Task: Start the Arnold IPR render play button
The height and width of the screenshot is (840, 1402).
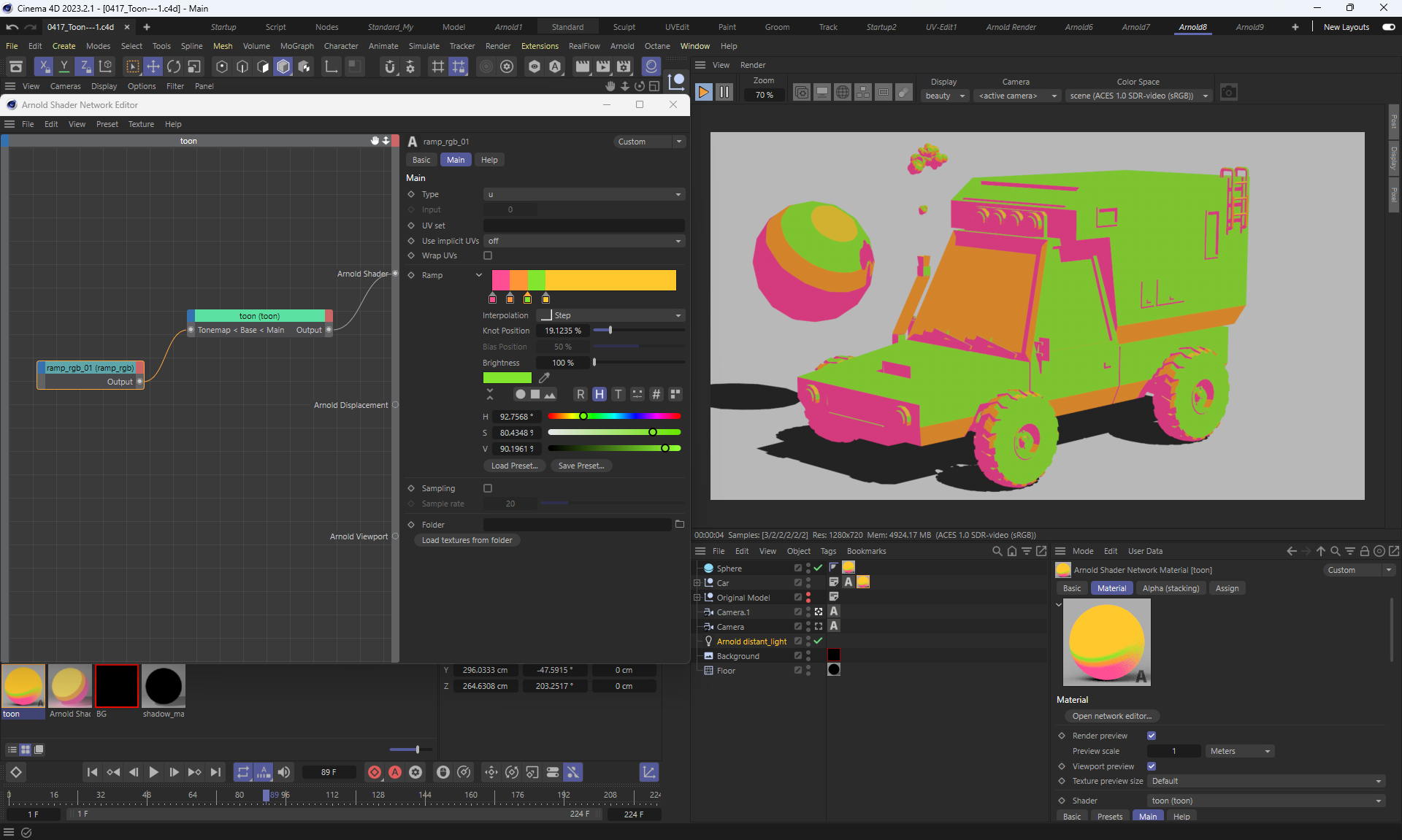Action: [x=703, y=92]
